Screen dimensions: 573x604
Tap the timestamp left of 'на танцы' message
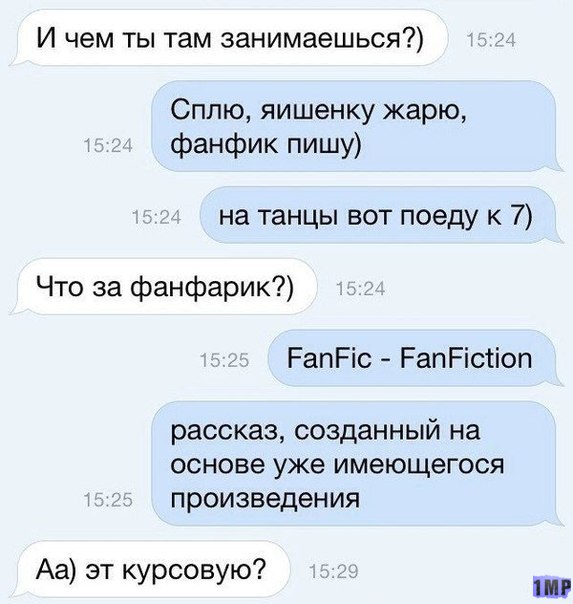click(x=156, y=217)
